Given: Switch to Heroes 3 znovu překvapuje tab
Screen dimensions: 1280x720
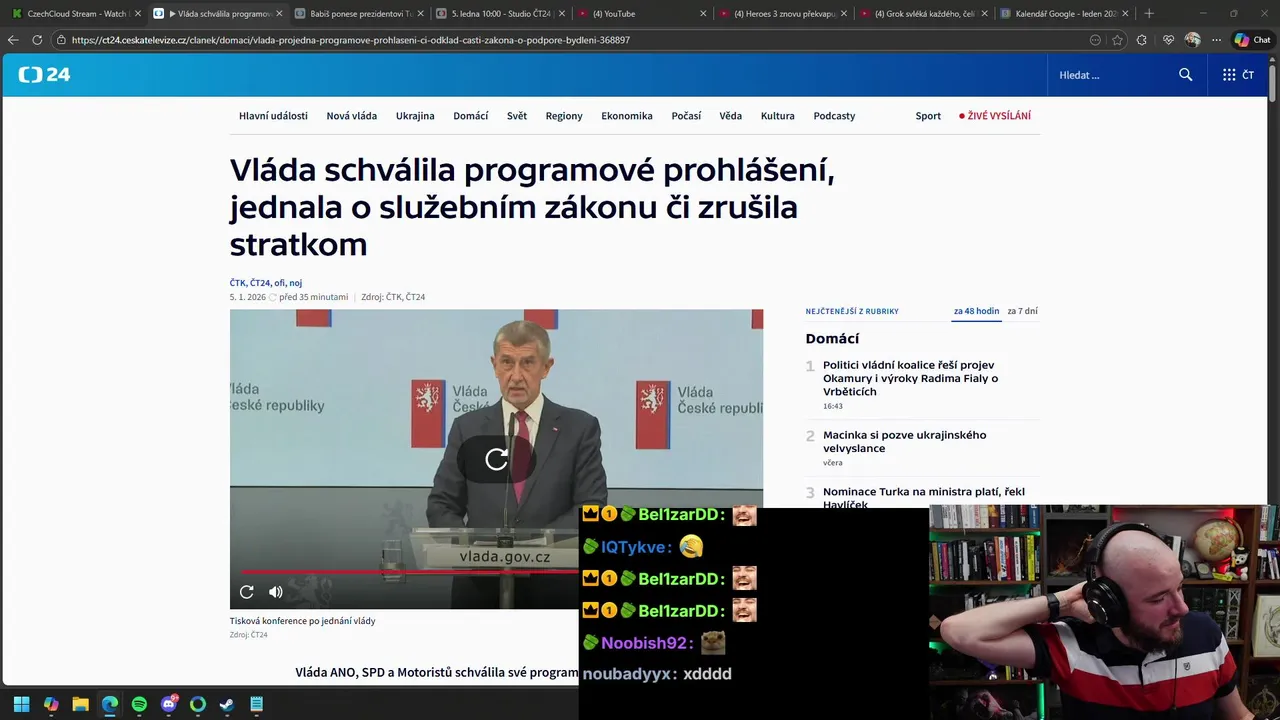Looking at the screenshot, I should pos(783,14).
